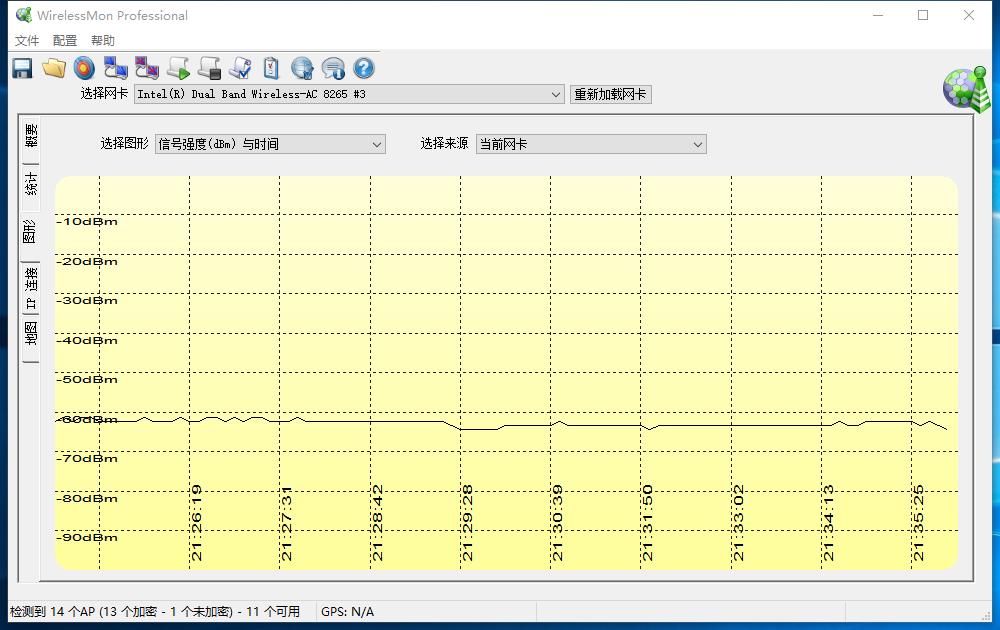Screen dimensions: 1000x630
Task: Click the network icon with red cross
Action: tap(146, 68)
